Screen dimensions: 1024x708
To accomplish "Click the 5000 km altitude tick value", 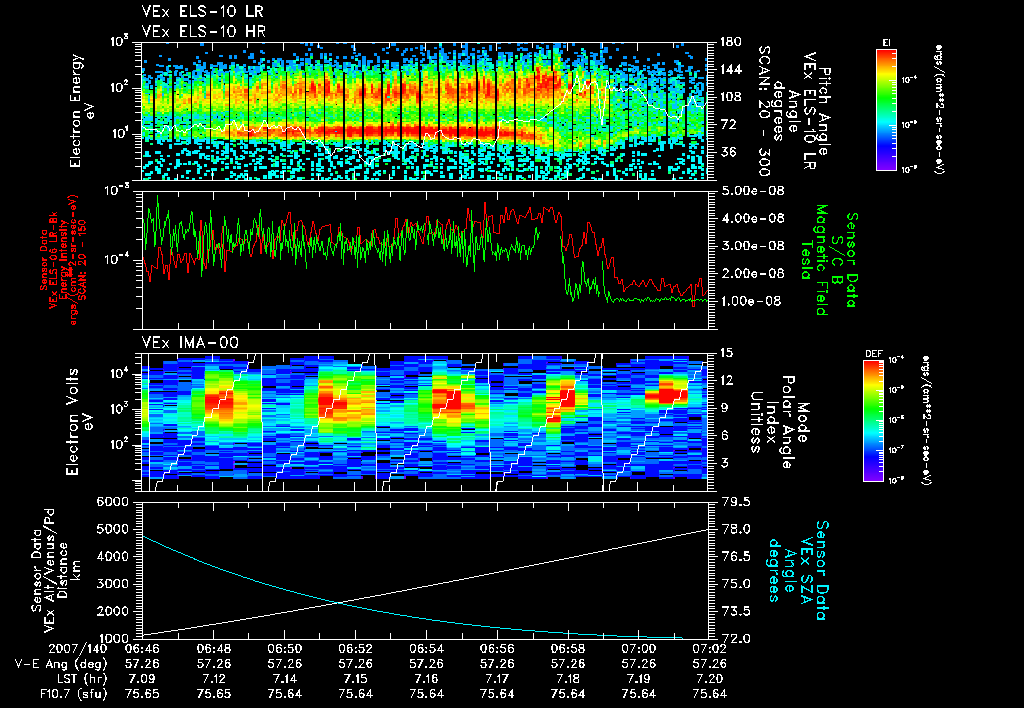I will point(112,529).
